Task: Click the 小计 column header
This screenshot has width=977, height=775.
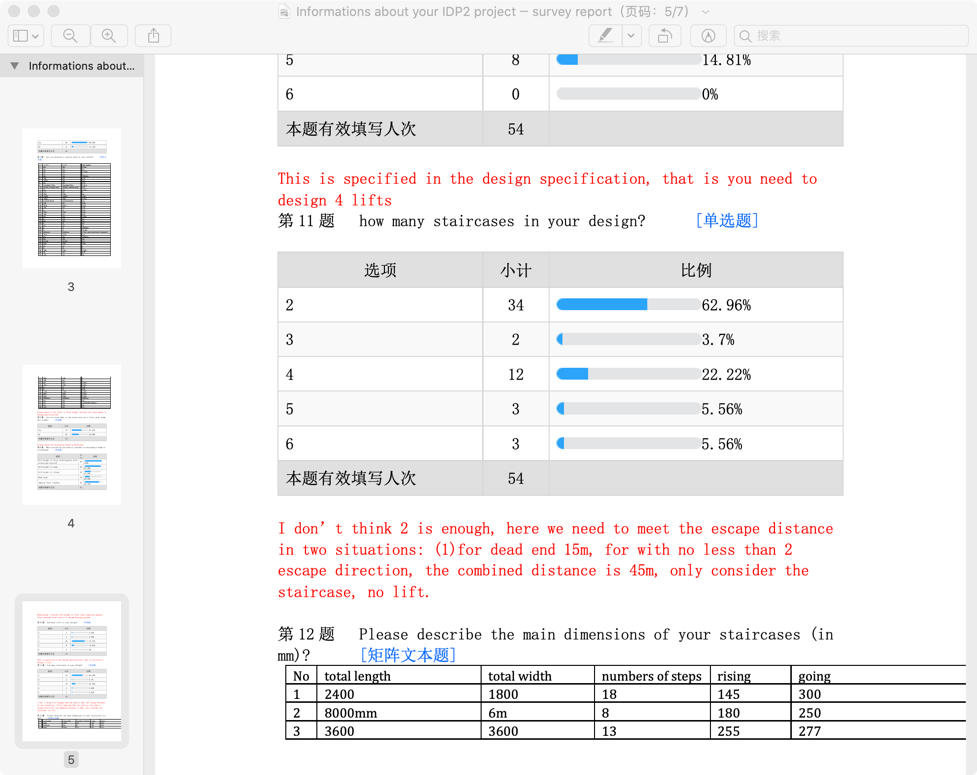Action: pyautogui.click(x=516, y=270)
